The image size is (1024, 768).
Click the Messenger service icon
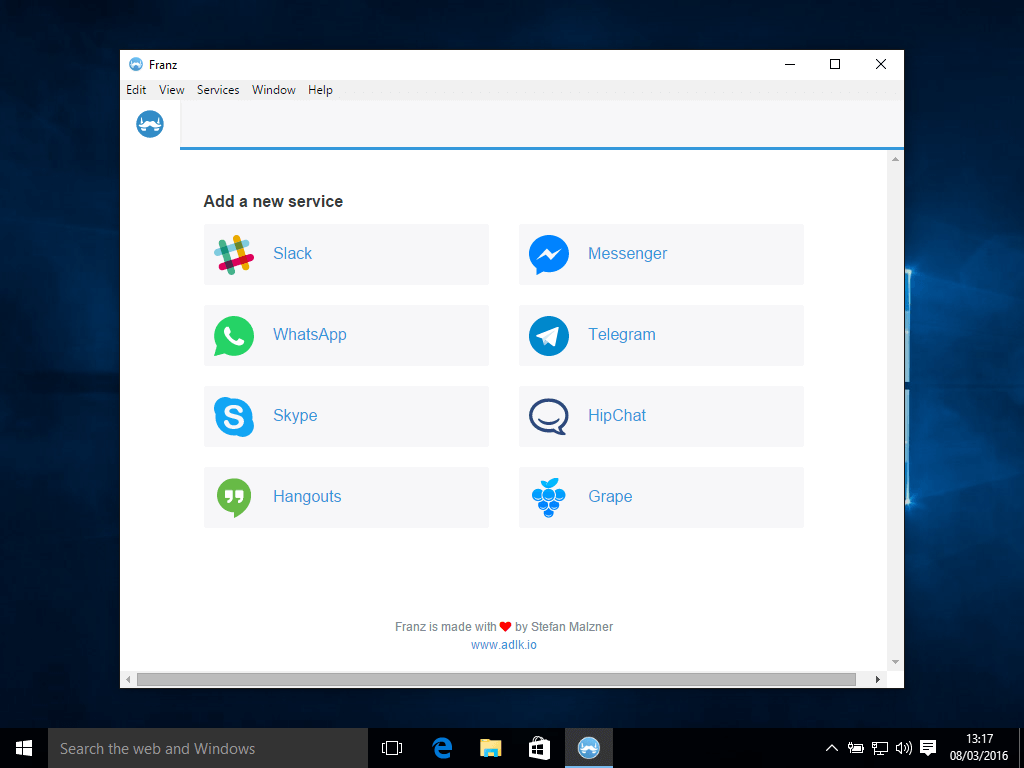click(548, 254)
